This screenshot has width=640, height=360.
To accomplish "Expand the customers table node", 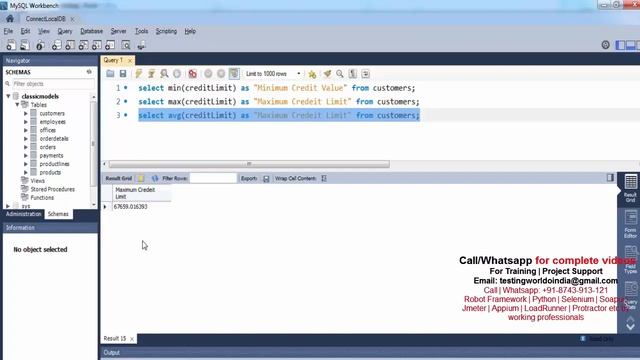I will [x=26, y=113].
